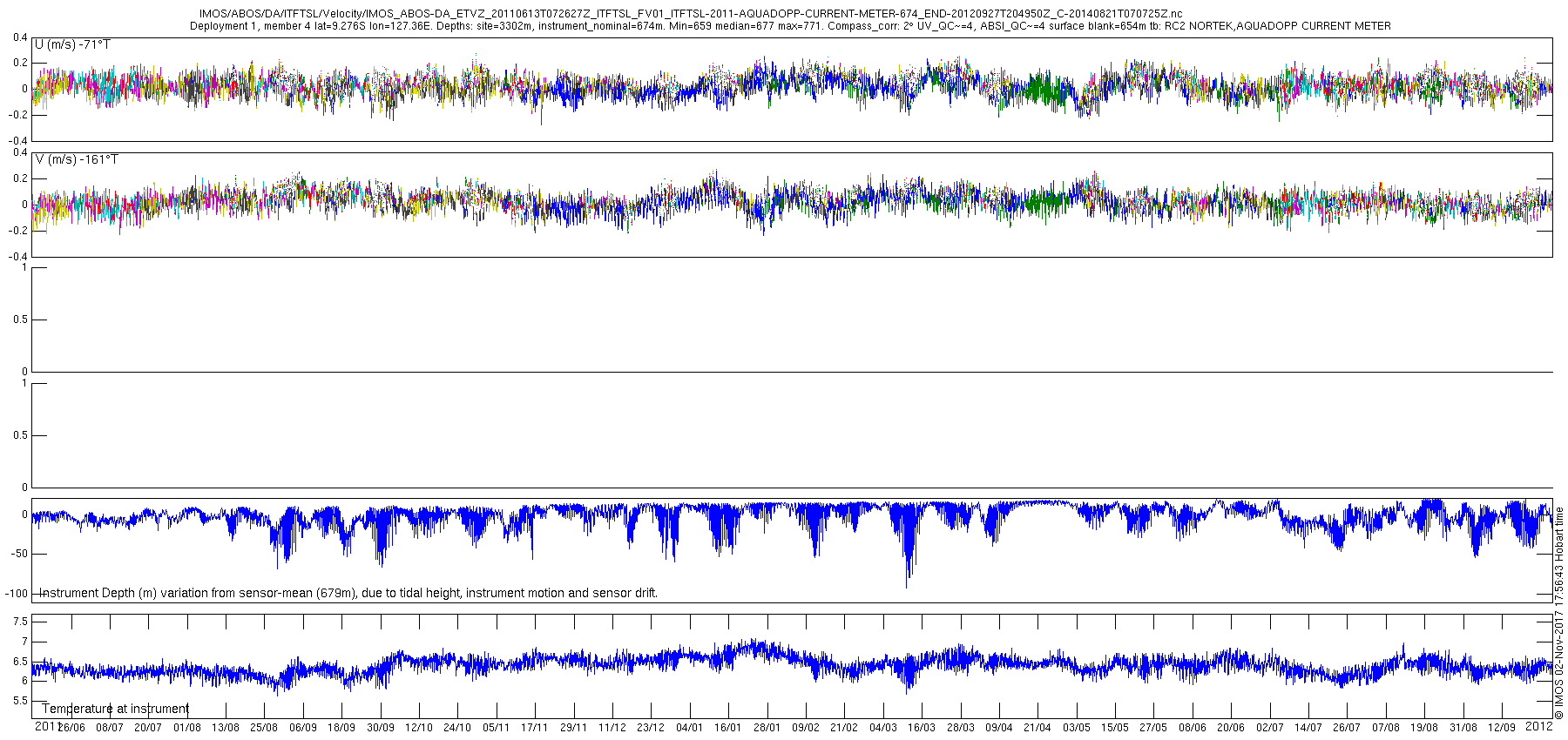Click the '09/04' date tick label

pyautogui.click(x=998, y=728)
